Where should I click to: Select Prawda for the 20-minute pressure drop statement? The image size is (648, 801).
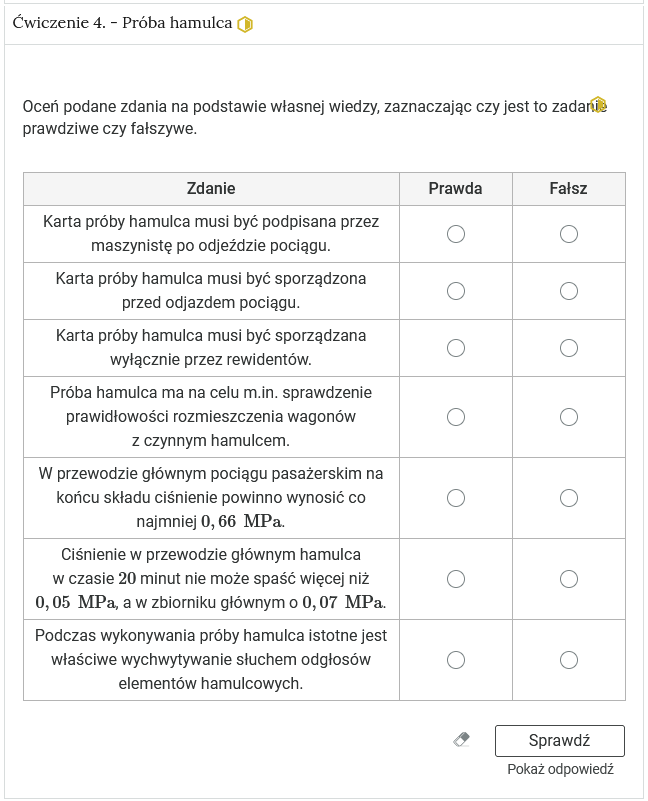tap(455, 578)
